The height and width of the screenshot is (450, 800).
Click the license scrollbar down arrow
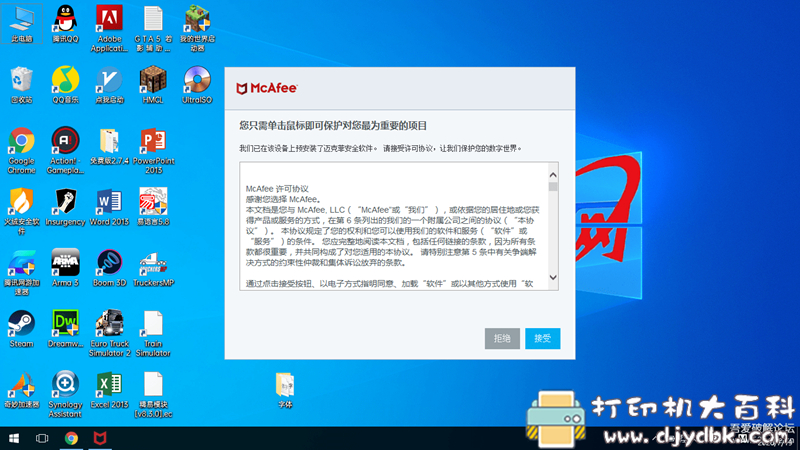pyautogui.click(x=553, y=277)
